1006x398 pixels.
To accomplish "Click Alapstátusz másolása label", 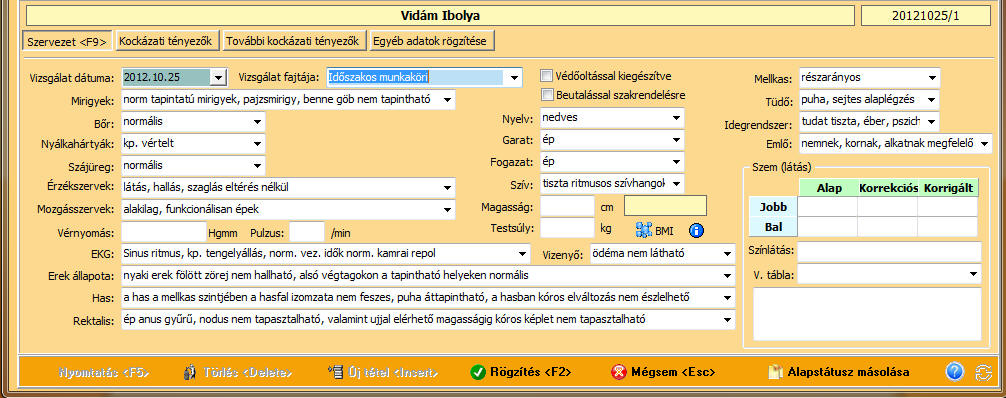I will (x=848, y=372).
